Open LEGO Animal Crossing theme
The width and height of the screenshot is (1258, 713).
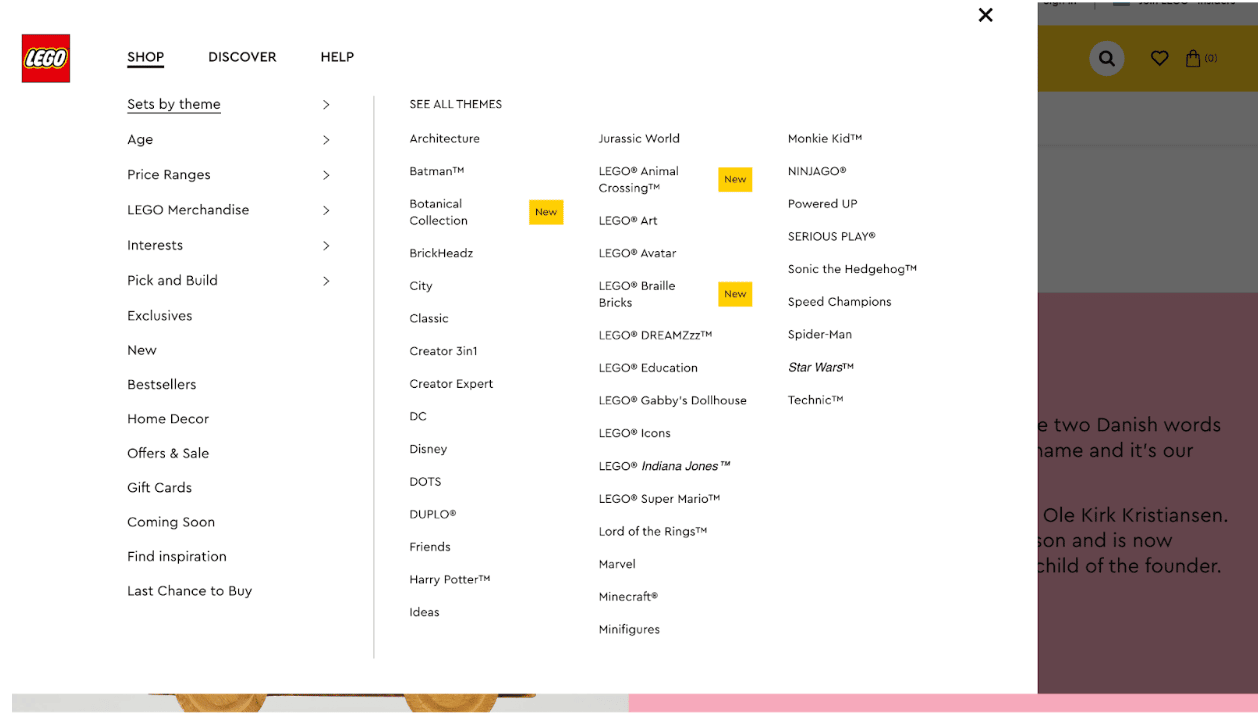coord(638,180)
